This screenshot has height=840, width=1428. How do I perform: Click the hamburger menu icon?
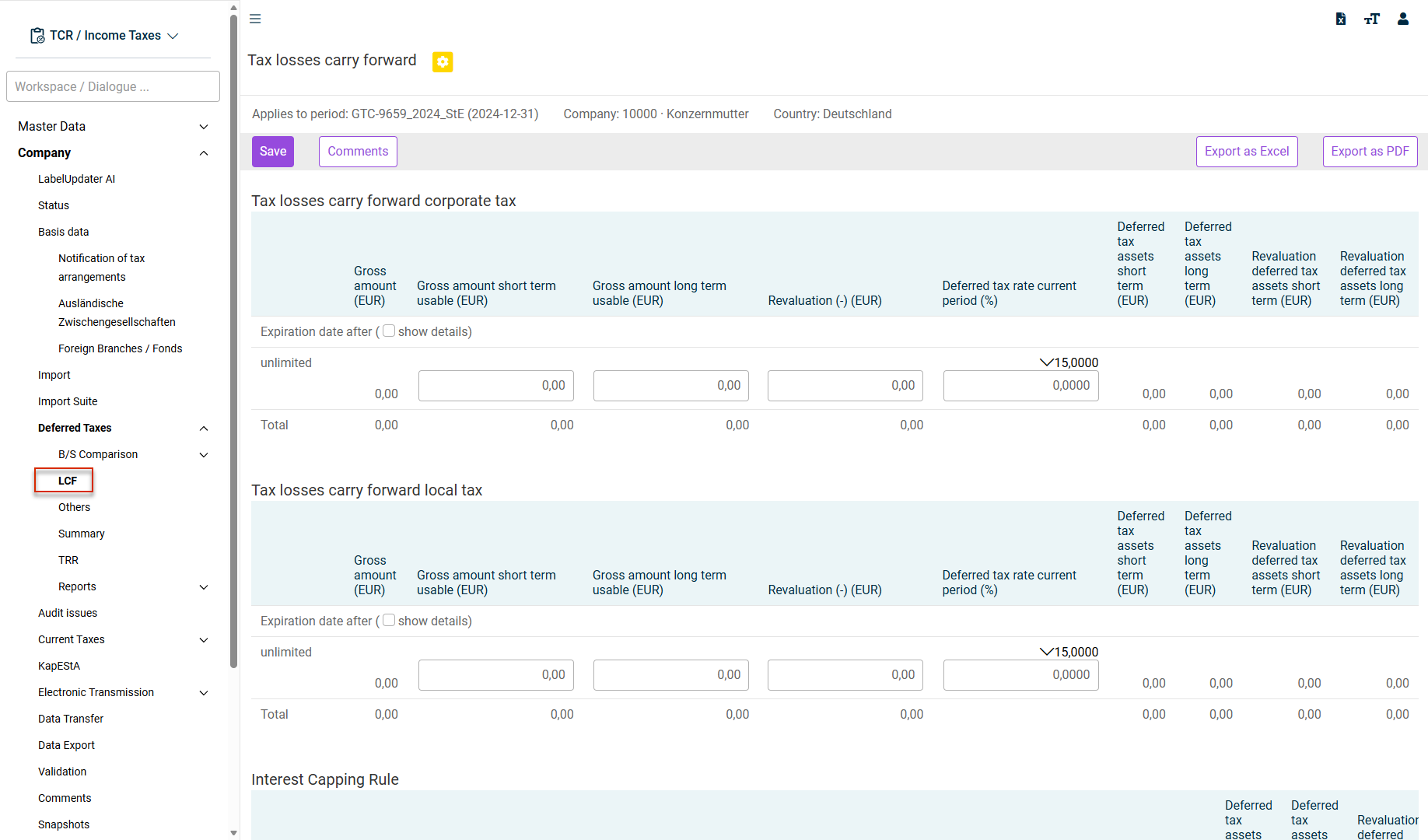click(x=255, y=19)
